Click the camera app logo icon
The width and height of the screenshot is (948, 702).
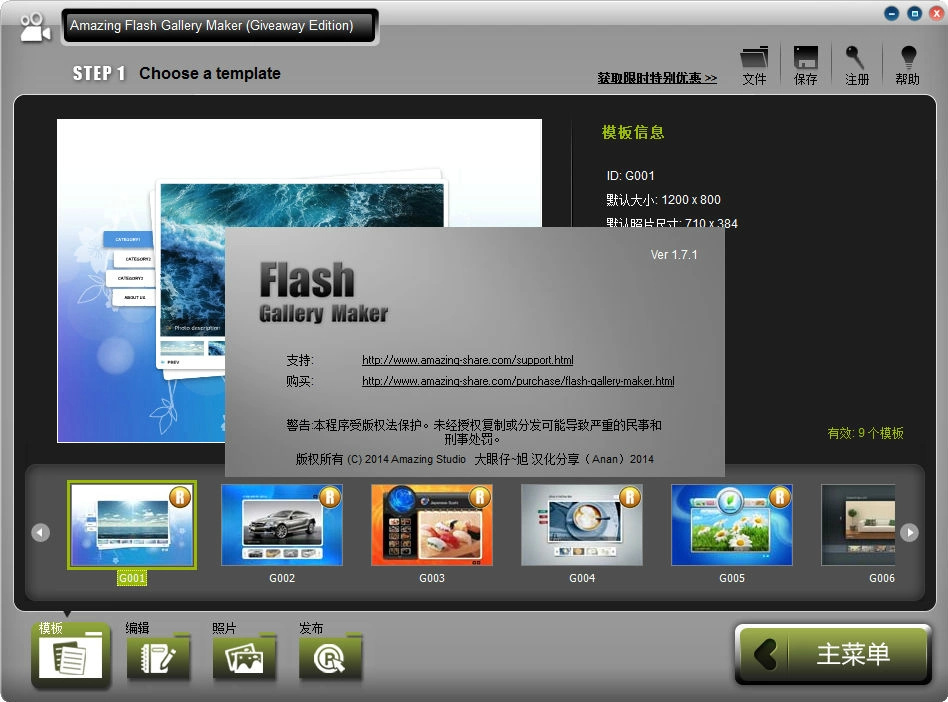(x=34, y=27)
